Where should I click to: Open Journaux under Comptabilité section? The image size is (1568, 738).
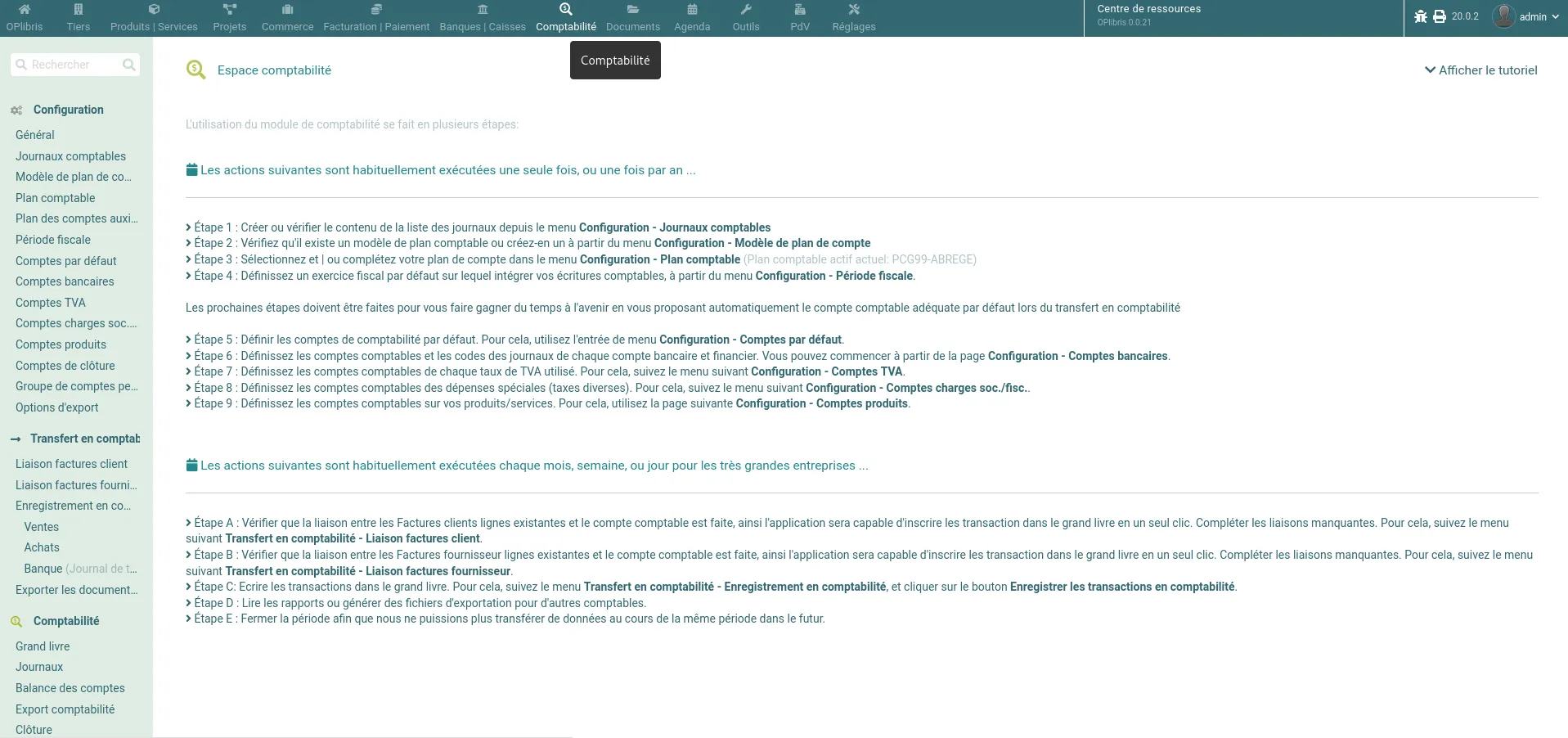click(x=39, y=667)
